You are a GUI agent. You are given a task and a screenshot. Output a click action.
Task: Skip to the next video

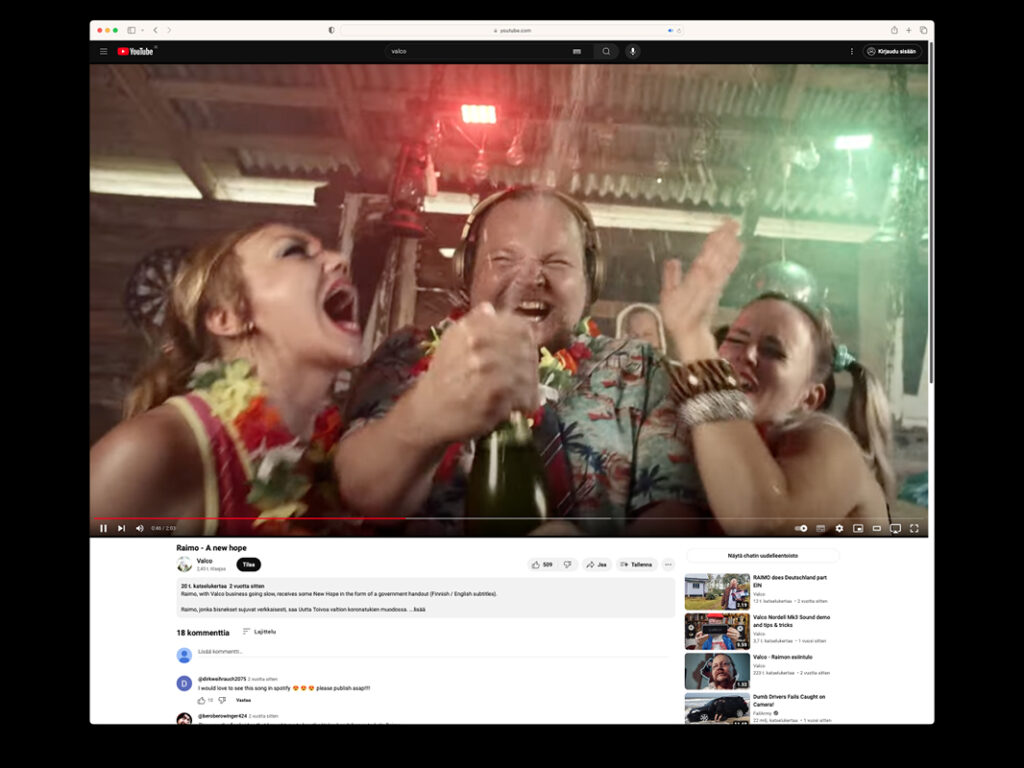pos(121,528)
